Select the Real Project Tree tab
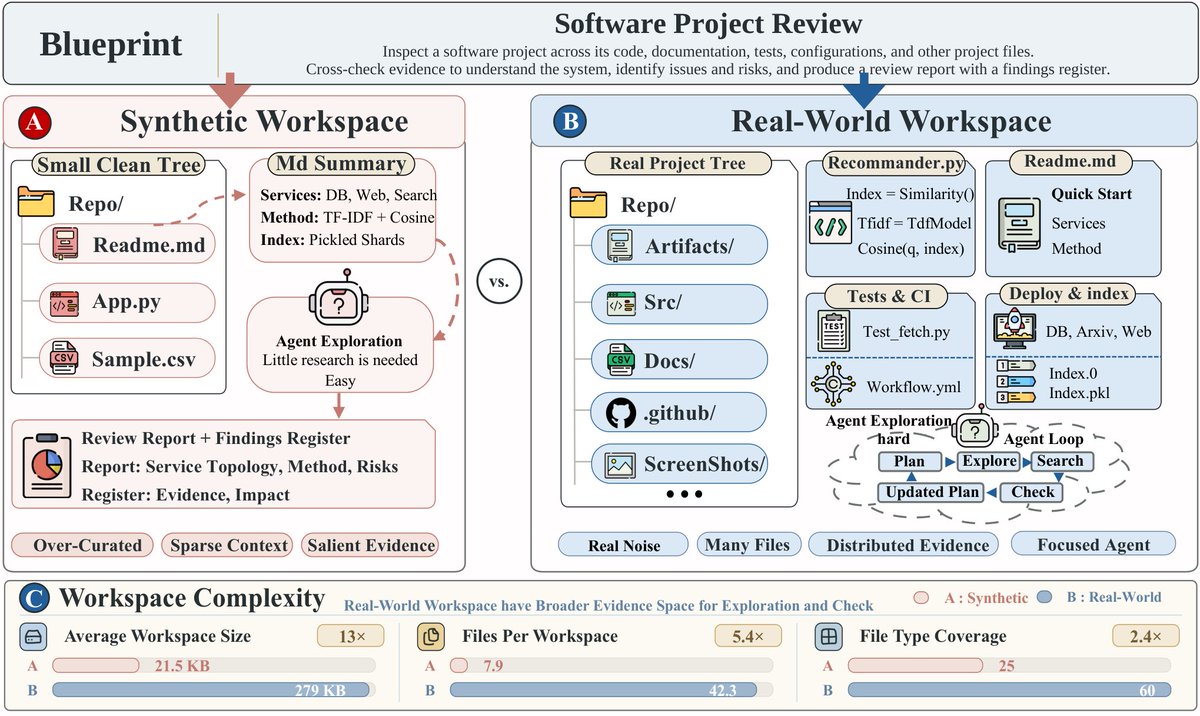Viewport: 1200px width, 716px height. (x=679, y=164)
